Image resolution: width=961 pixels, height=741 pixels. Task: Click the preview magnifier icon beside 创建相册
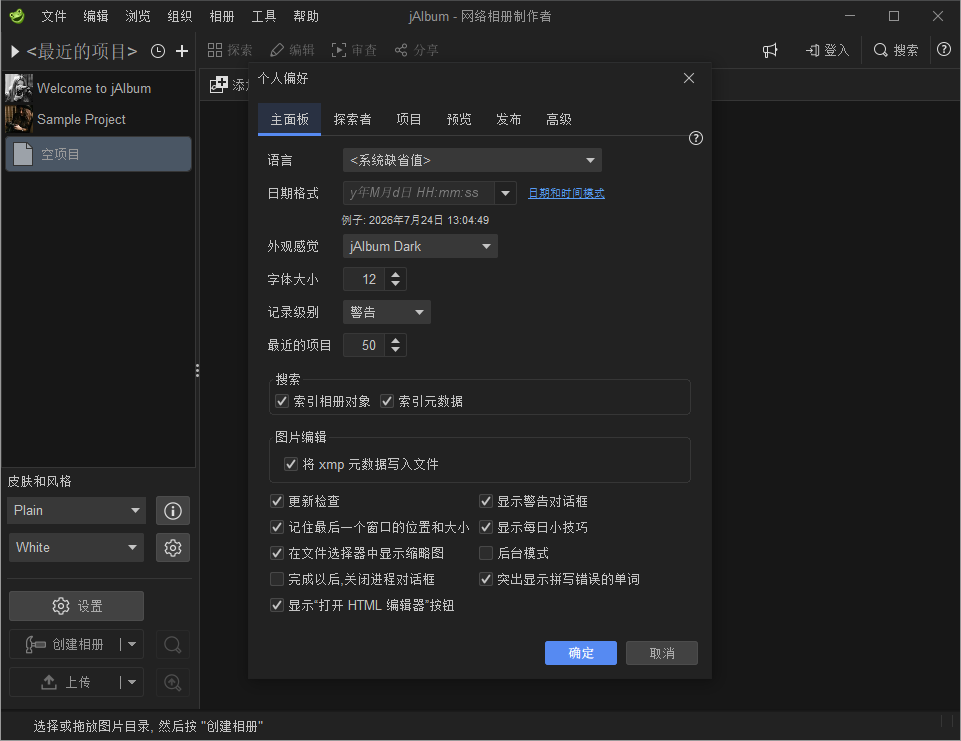tap(173, 644)
